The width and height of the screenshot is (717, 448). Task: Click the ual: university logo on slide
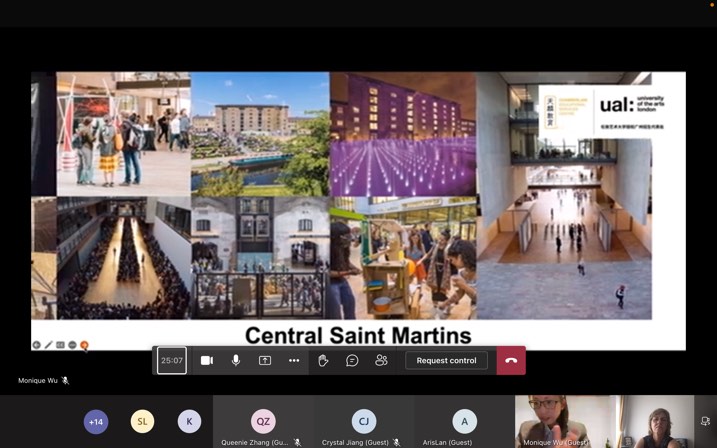632,105
